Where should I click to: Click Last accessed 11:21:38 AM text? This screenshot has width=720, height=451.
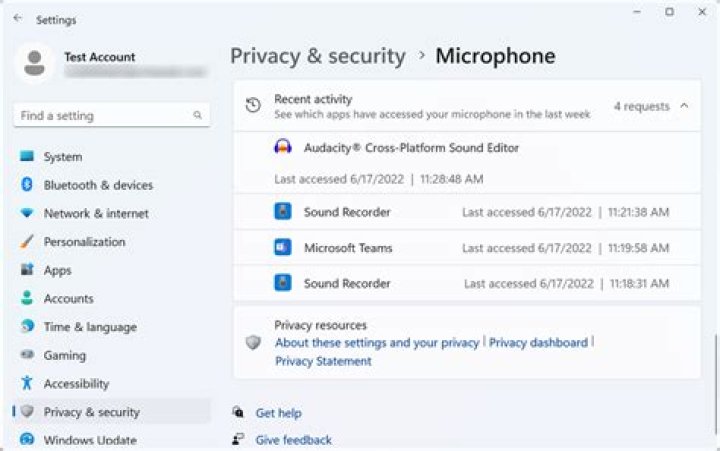[x=566, y=212]
